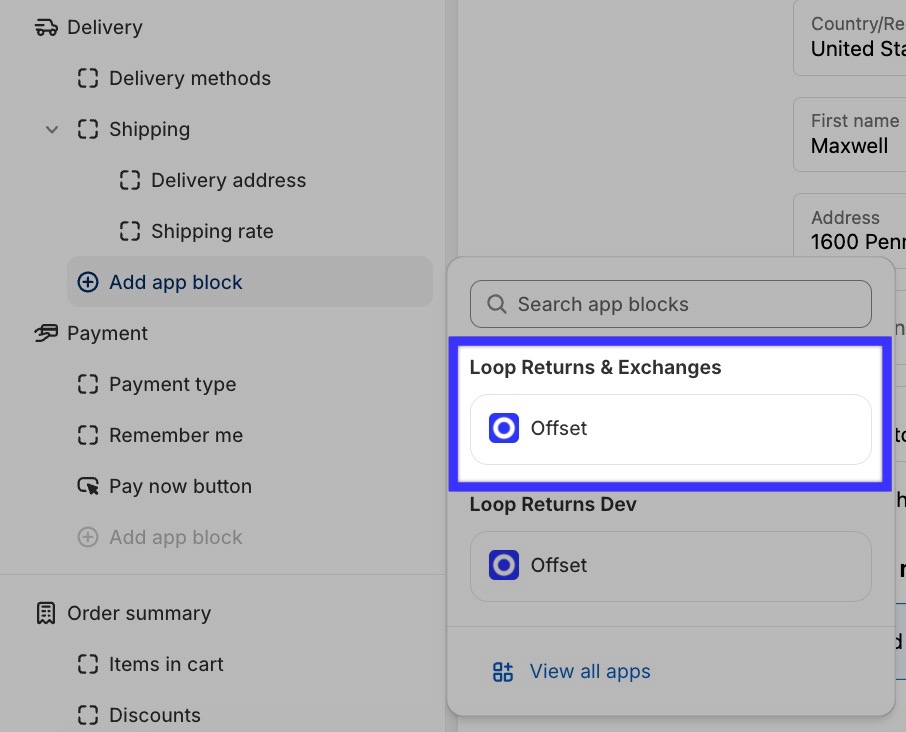Click the Loop Returns & Exchanges Offset icon
This screenshot has height=732, width=906.
point(504,428)
